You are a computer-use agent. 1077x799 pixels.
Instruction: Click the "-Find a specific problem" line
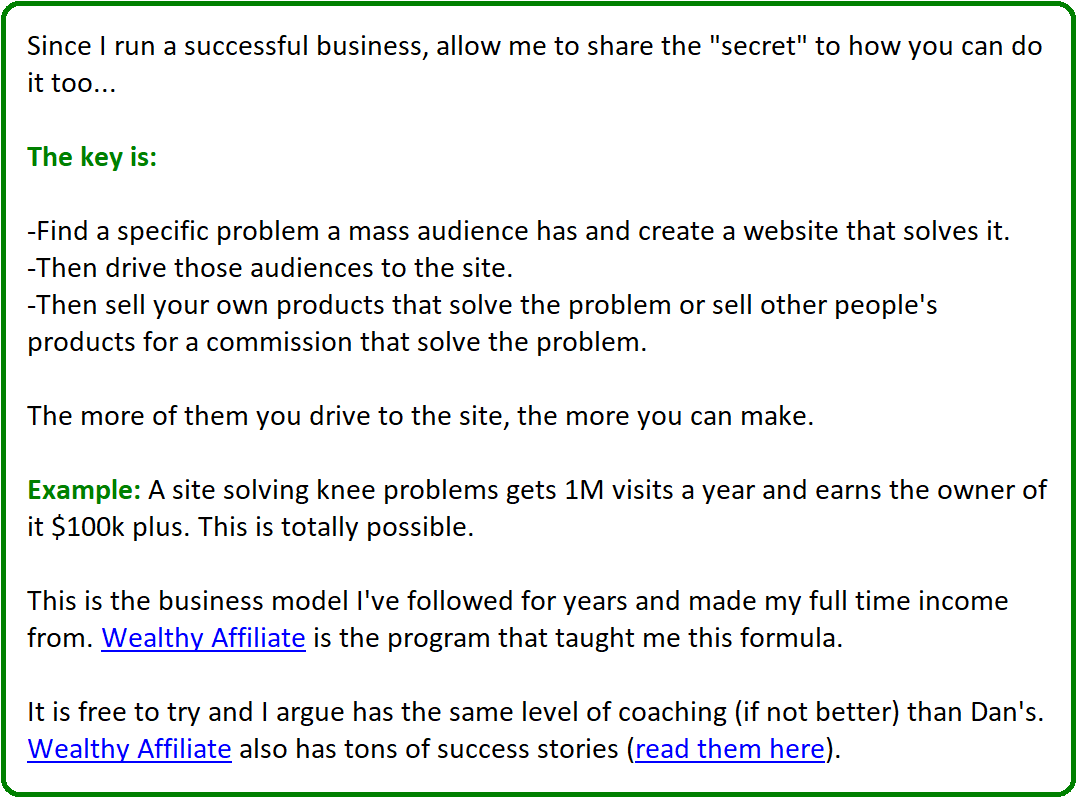coord(519,232)
